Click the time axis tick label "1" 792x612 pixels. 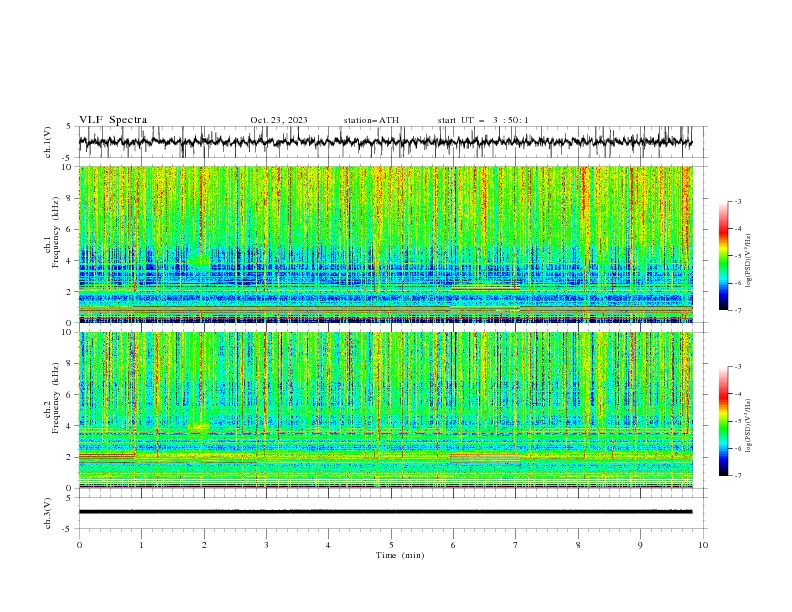(141, 545)
